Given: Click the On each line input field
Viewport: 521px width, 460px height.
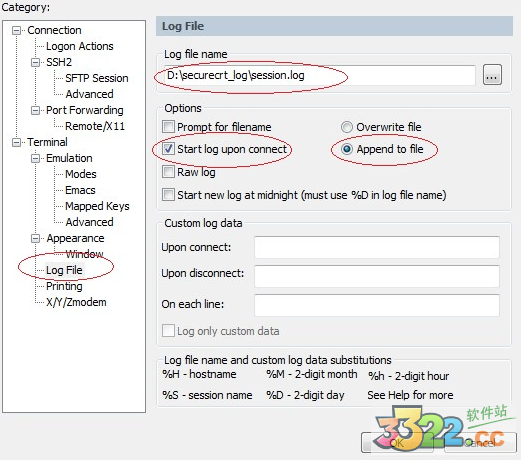Looking at the screenshot, I should pos(377,305).
